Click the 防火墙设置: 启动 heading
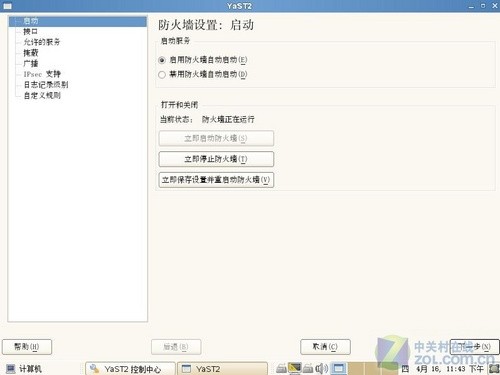The image size is (500, 375). click(x=206, y=25)
